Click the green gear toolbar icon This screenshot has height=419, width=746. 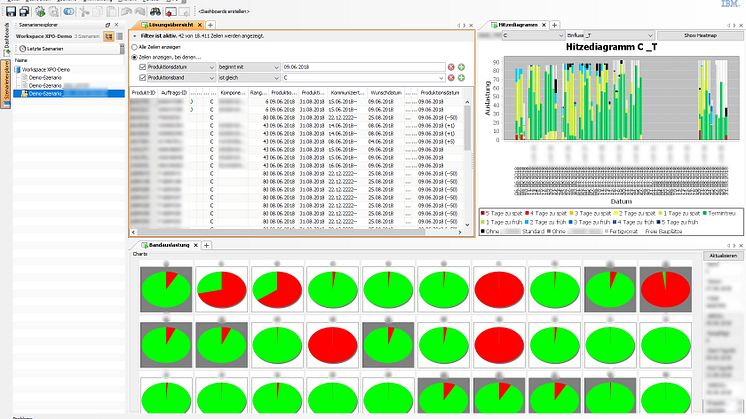pyautogui.click(x=40, y=11)
